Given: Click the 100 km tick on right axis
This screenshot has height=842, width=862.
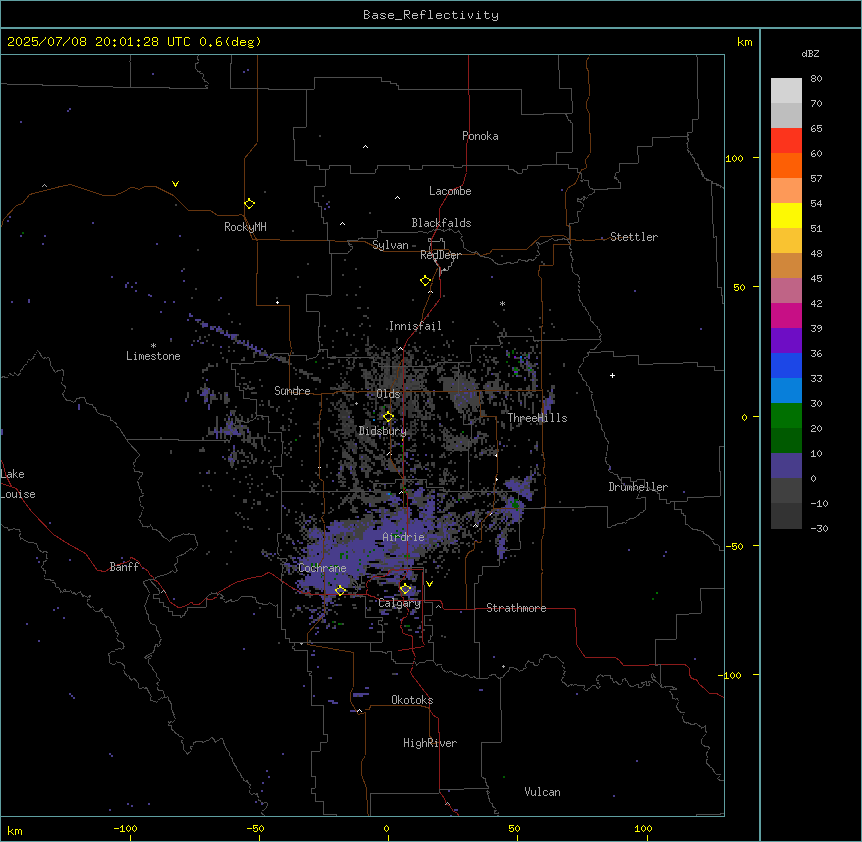Looking at the screenshot, I should (734, 158).
